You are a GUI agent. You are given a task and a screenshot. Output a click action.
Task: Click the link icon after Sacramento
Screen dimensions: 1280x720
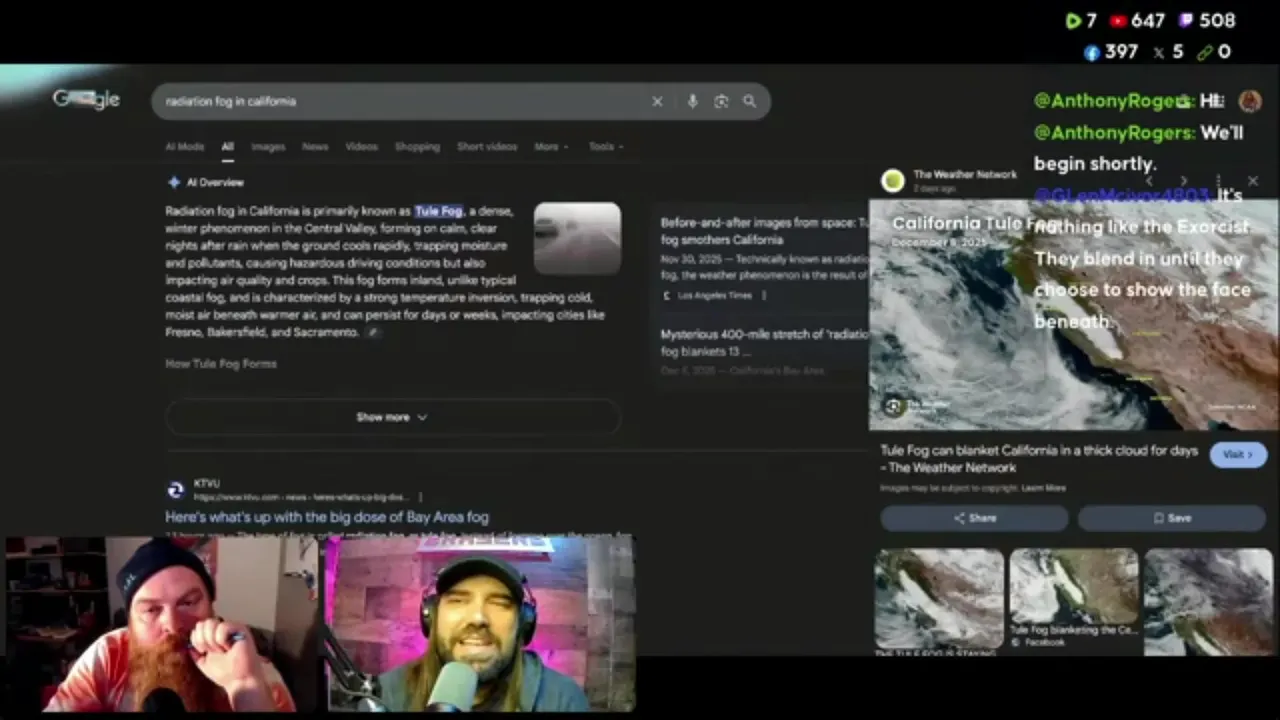pyautogui.click(x=374, y=332)
